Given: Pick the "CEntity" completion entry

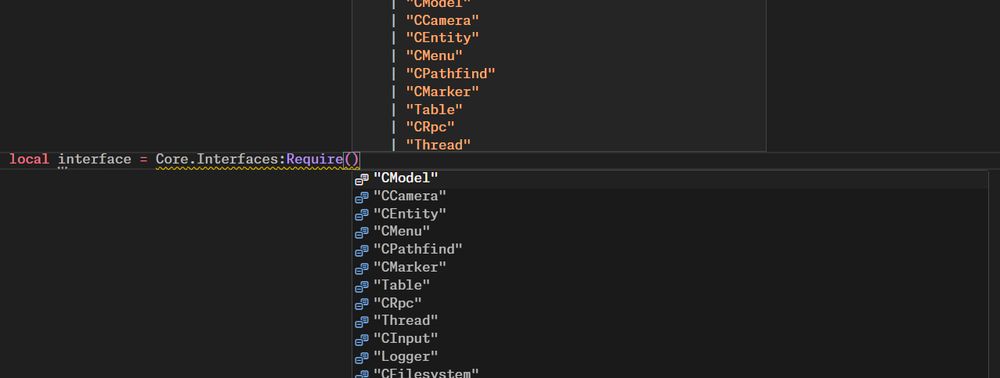Looking at the screenshot, I should (670, 214).
